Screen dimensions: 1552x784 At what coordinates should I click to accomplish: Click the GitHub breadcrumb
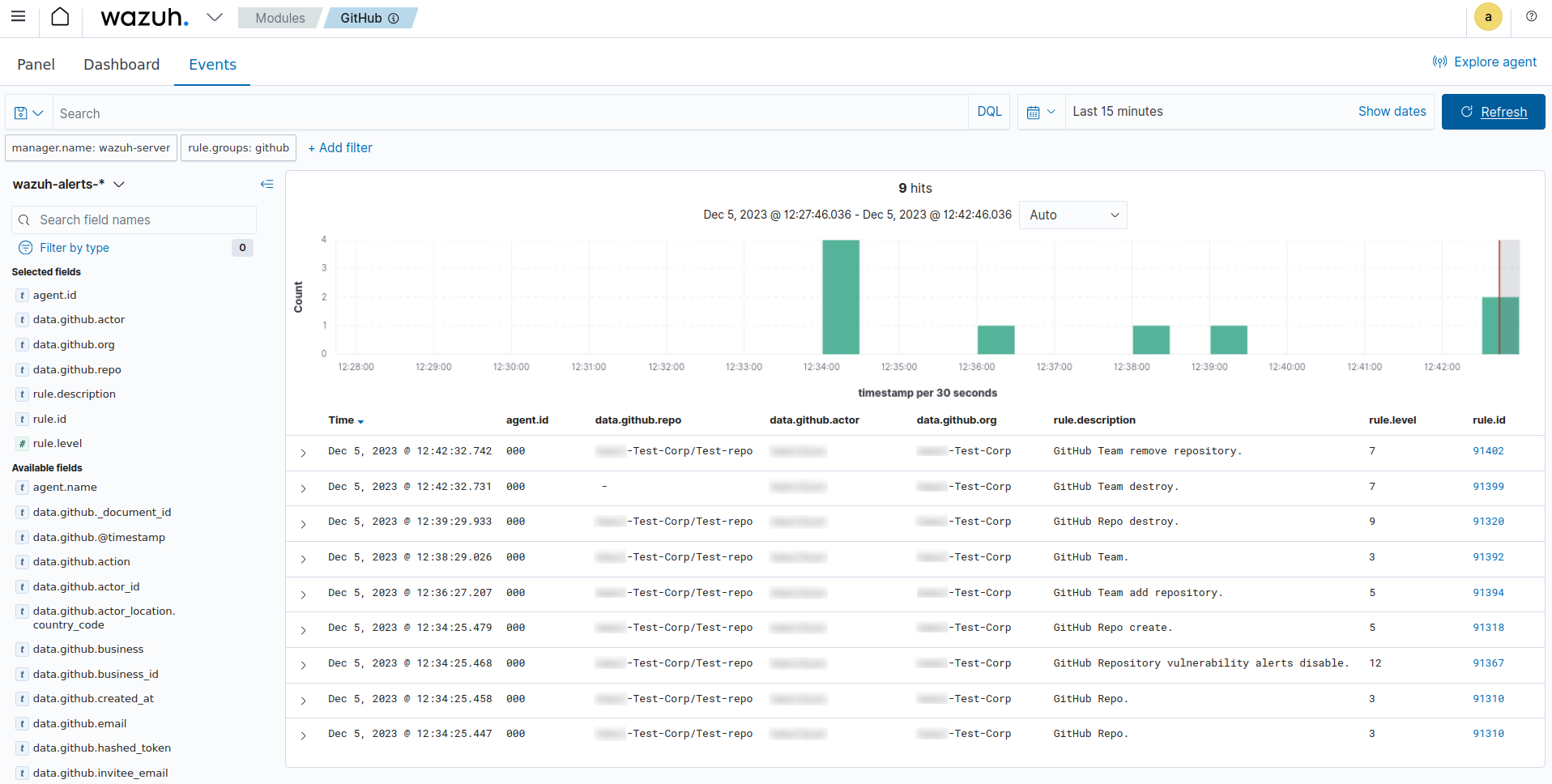[x=369, y=18]
